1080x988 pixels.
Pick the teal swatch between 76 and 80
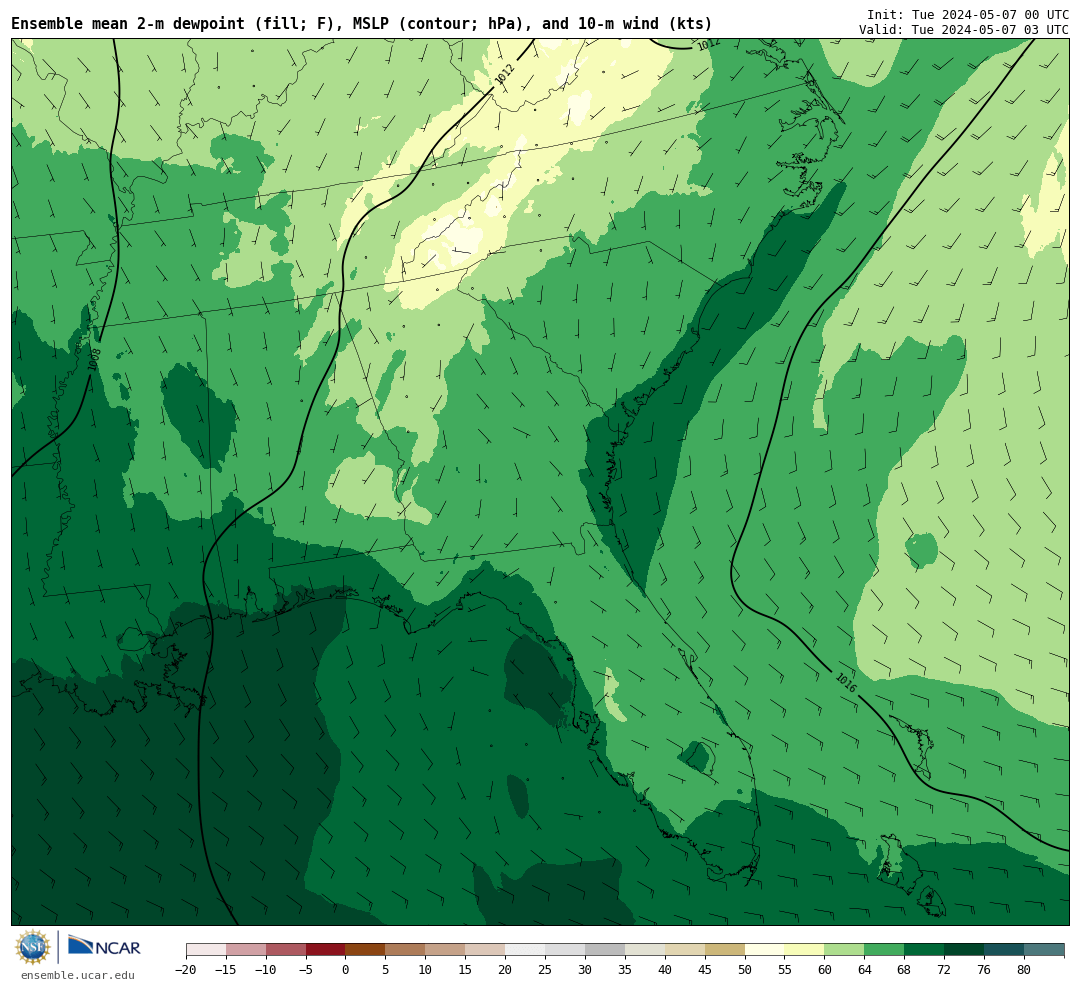[x=1005, y=950]
